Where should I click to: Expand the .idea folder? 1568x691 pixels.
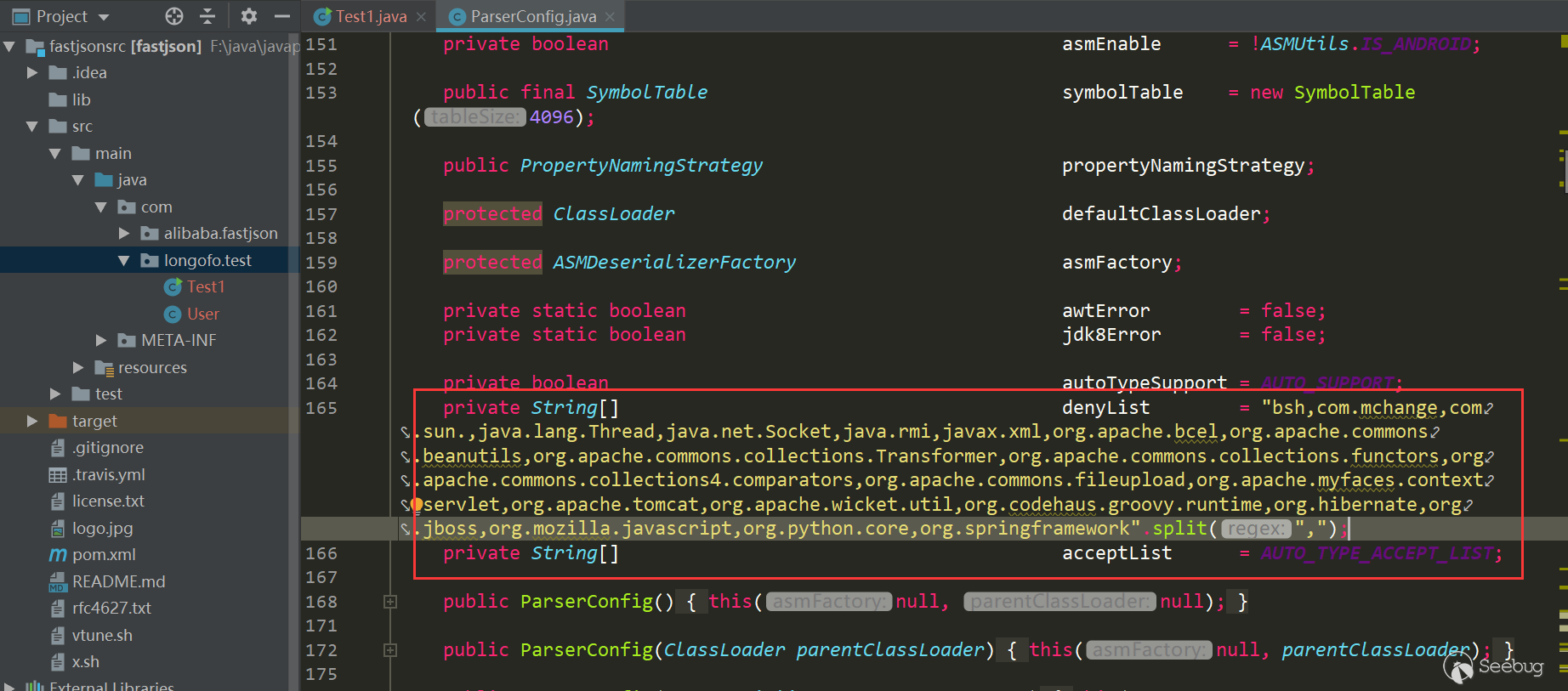(x=32, y=73)
